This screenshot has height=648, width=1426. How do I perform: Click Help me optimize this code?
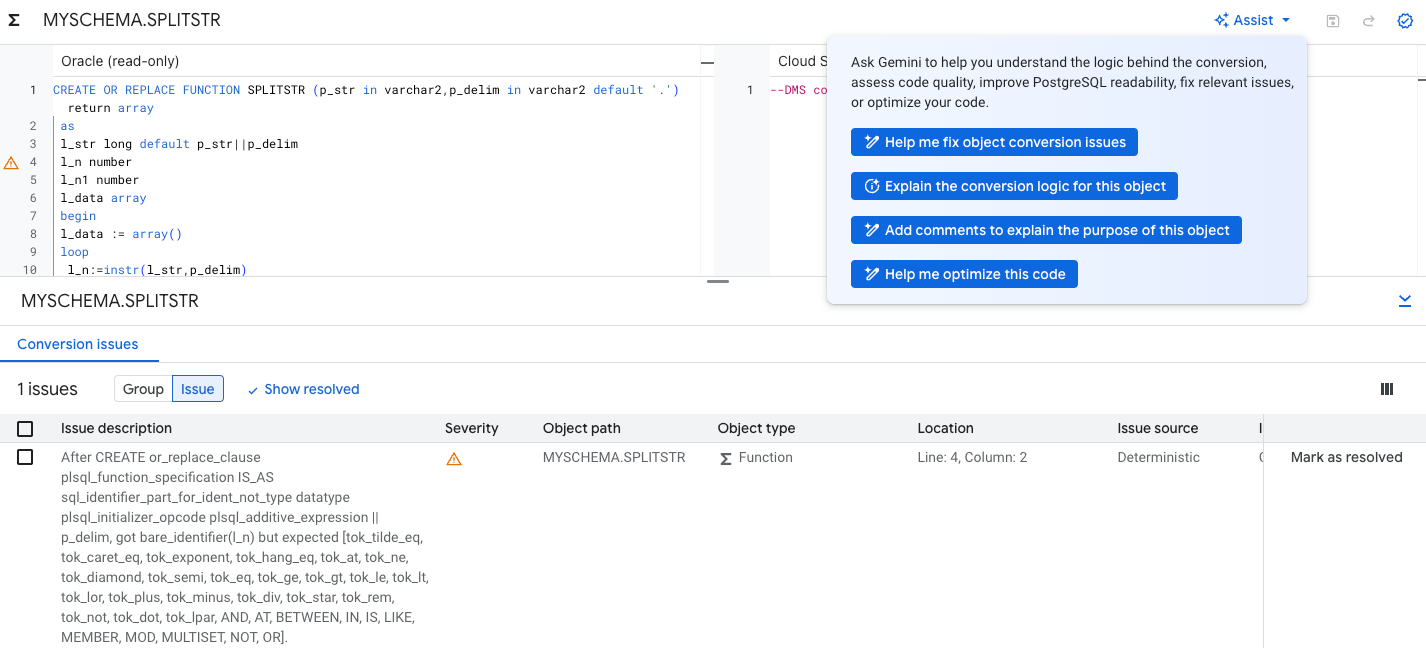[x=964, y=273]
